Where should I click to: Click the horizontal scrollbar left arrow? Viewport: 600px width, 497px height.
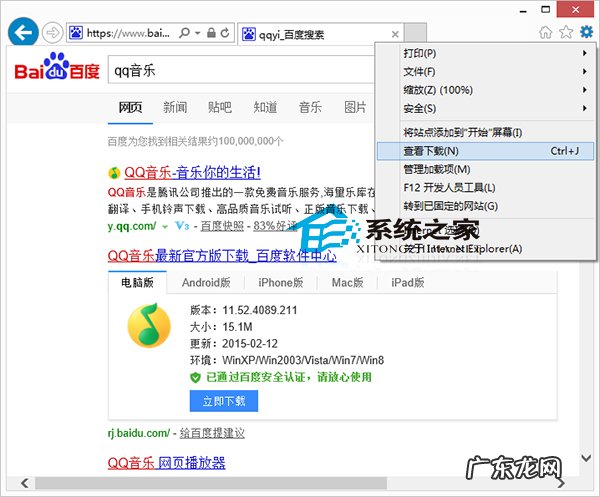click(25, 483)
